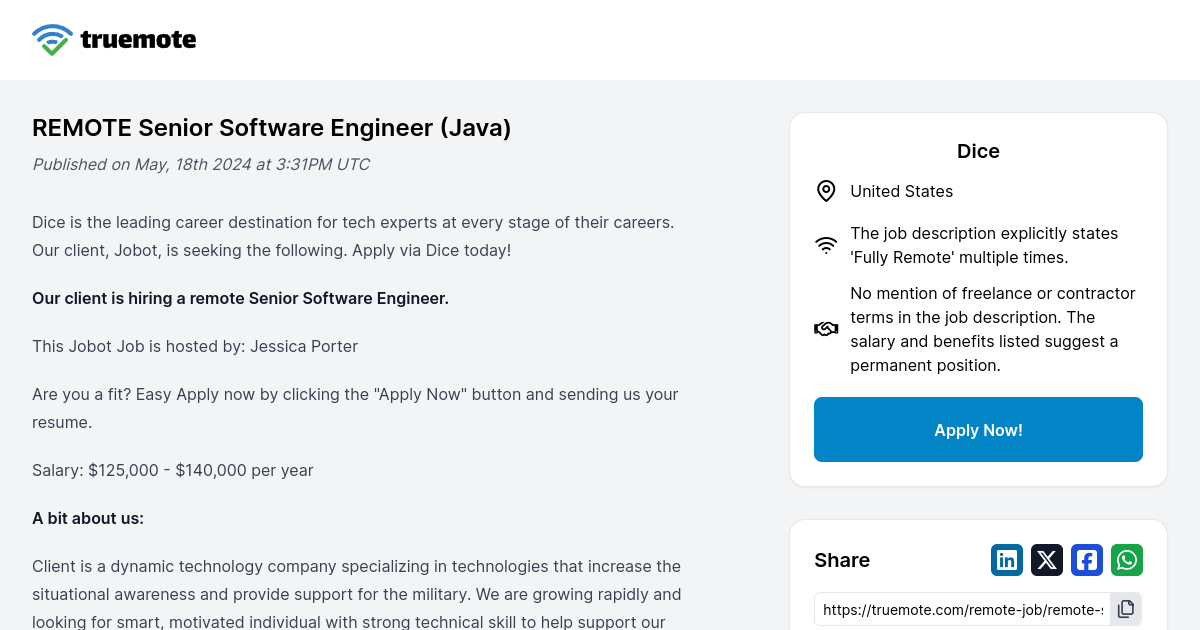This screenshot has width=1200, height=630.
Task: Click the REMOTE Senior Software Engineer title
Action: pos(272,128)
